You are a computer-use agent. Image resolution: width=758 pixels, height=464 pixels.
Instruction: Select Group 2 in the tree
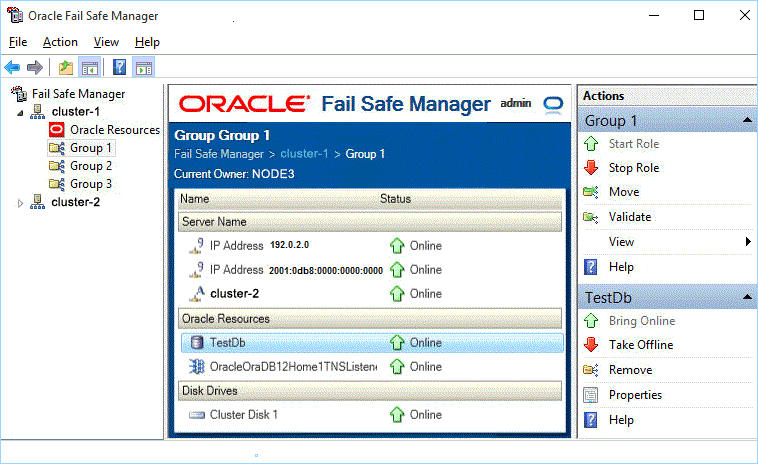(91, 166)
